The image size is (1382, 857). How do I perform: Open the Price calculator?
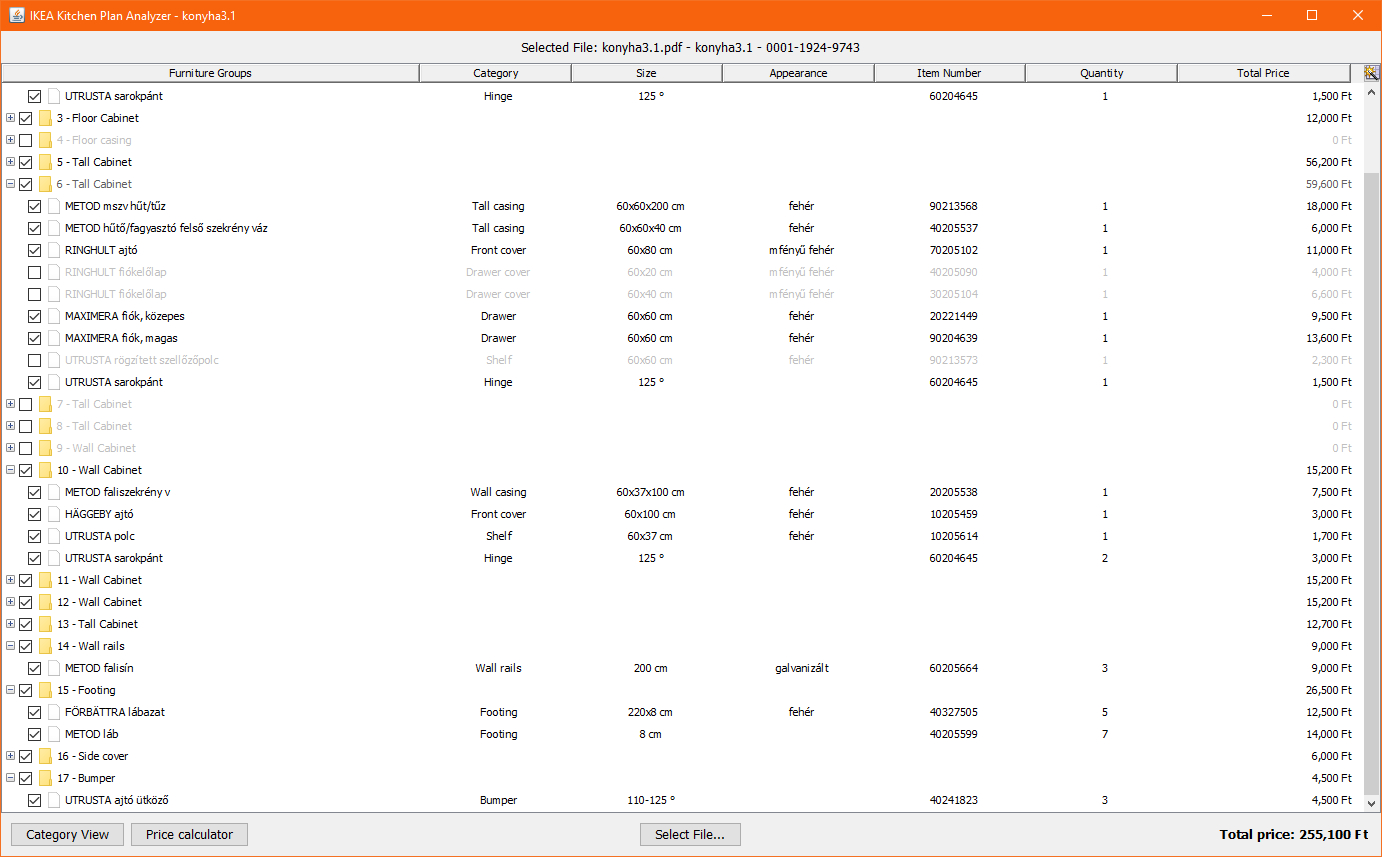pyautogui.click(x=189, y=835)
